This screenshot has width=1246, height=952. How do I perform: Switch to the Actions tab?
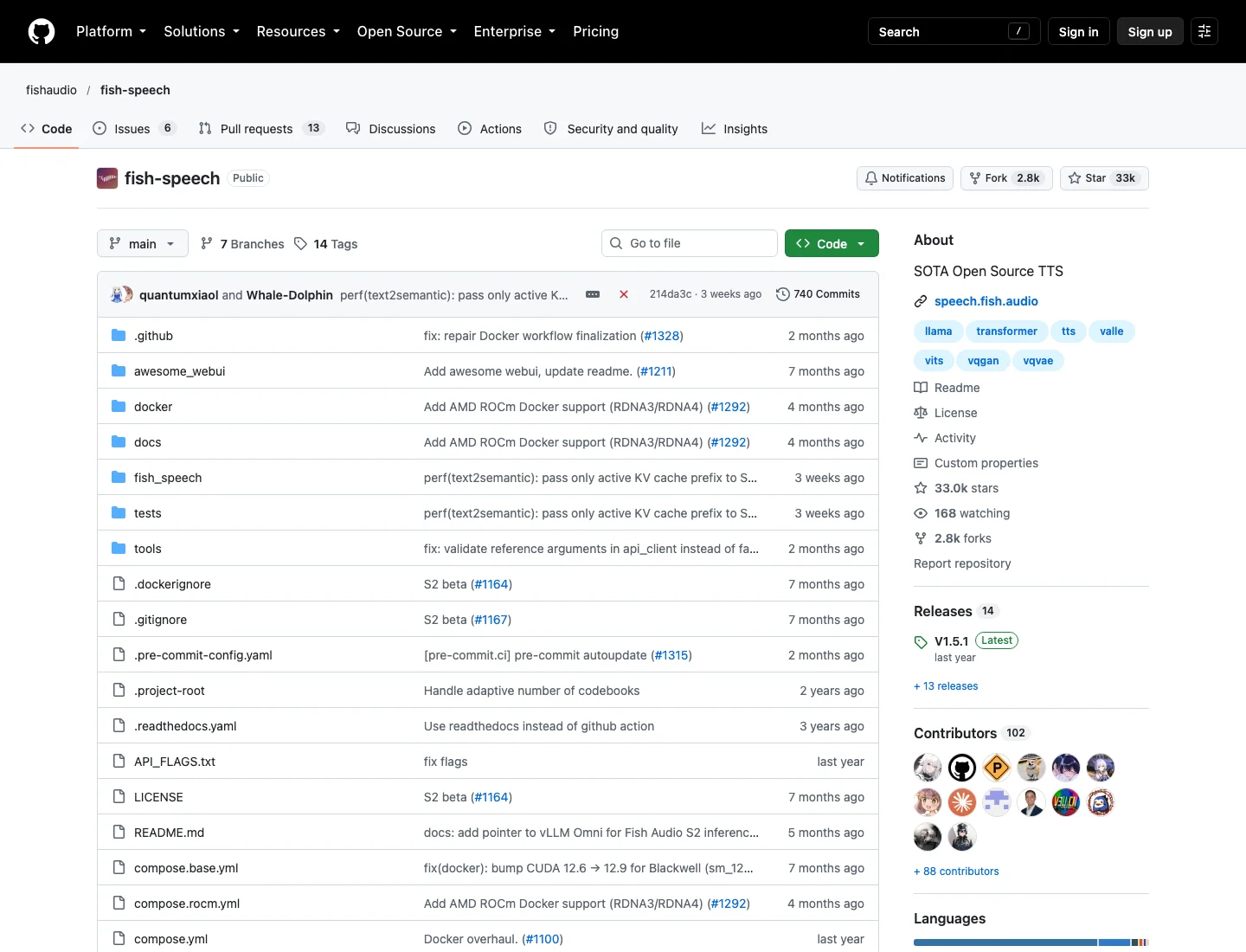coord(490,128)
